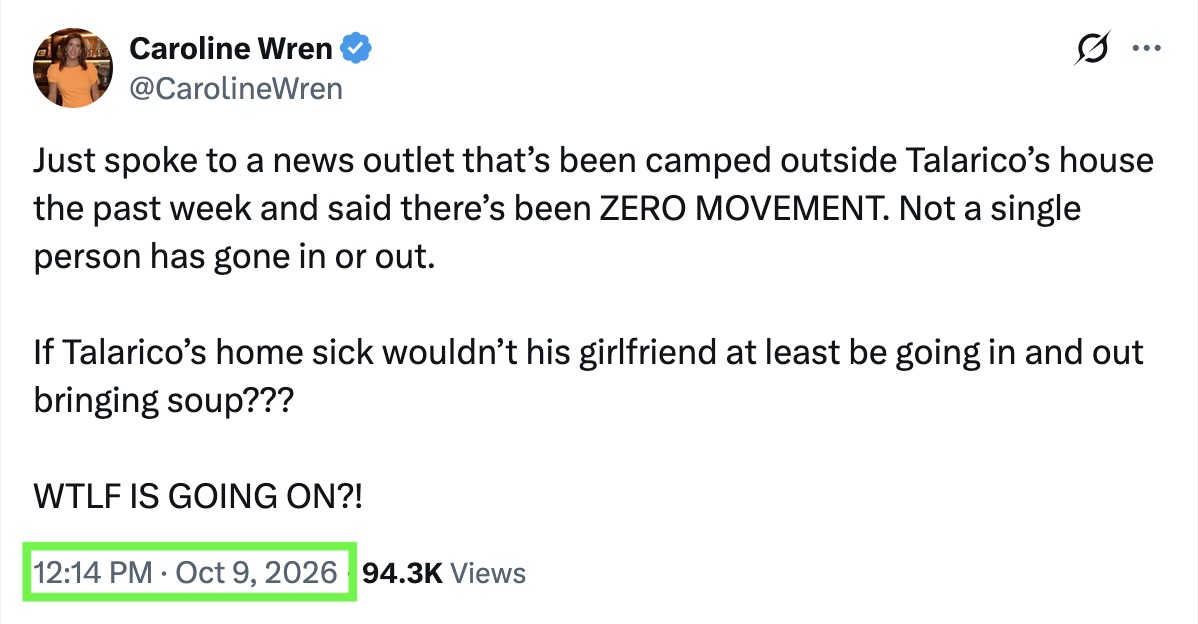
Task: Click the Oct 9, 2026 date
Action: (x=257, y=573)
